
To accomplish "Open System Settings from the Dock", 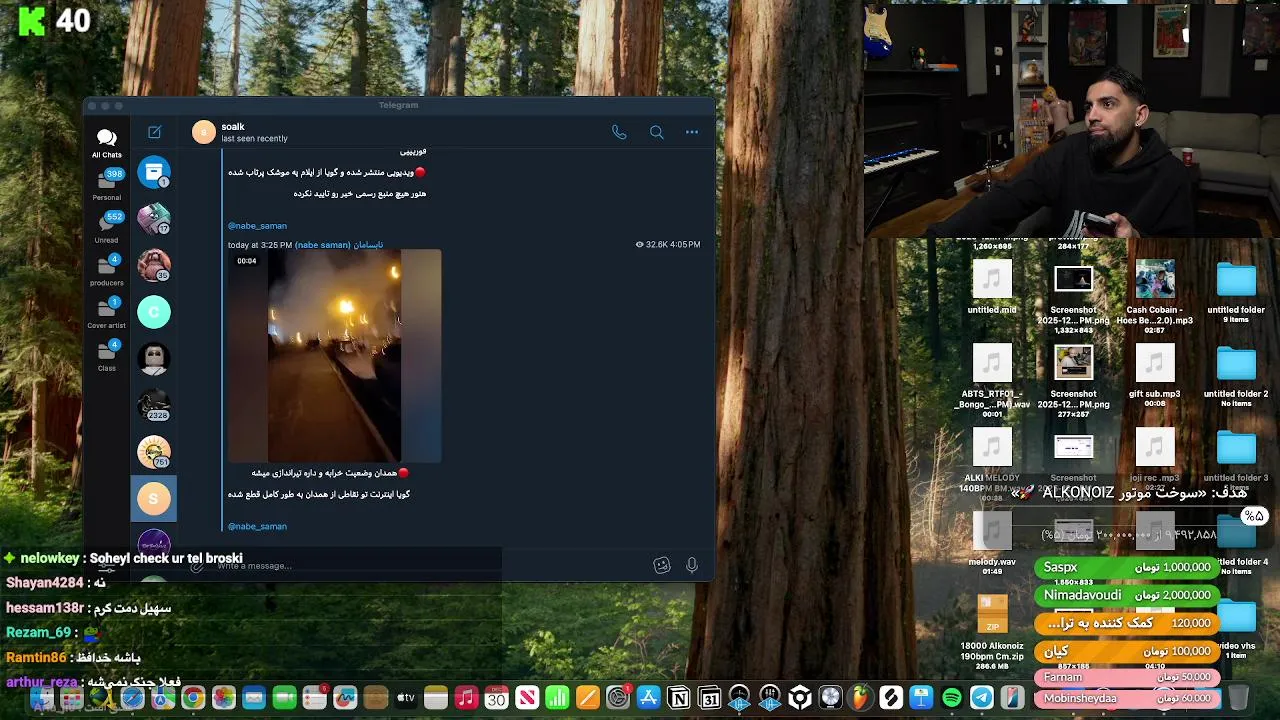I will 618,698.
